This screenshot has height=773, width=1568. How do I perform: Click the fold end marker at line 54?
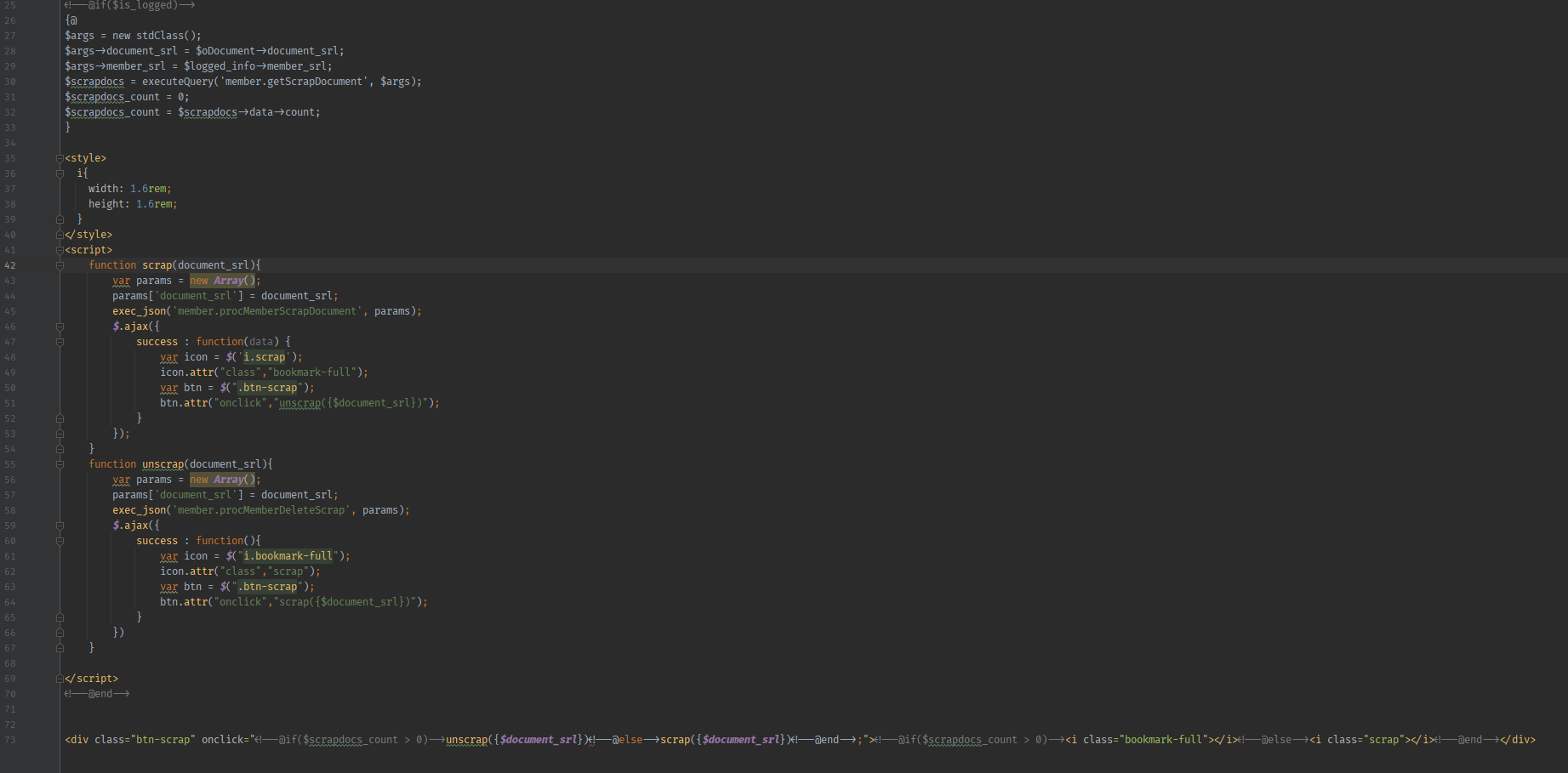click(60, 449)
